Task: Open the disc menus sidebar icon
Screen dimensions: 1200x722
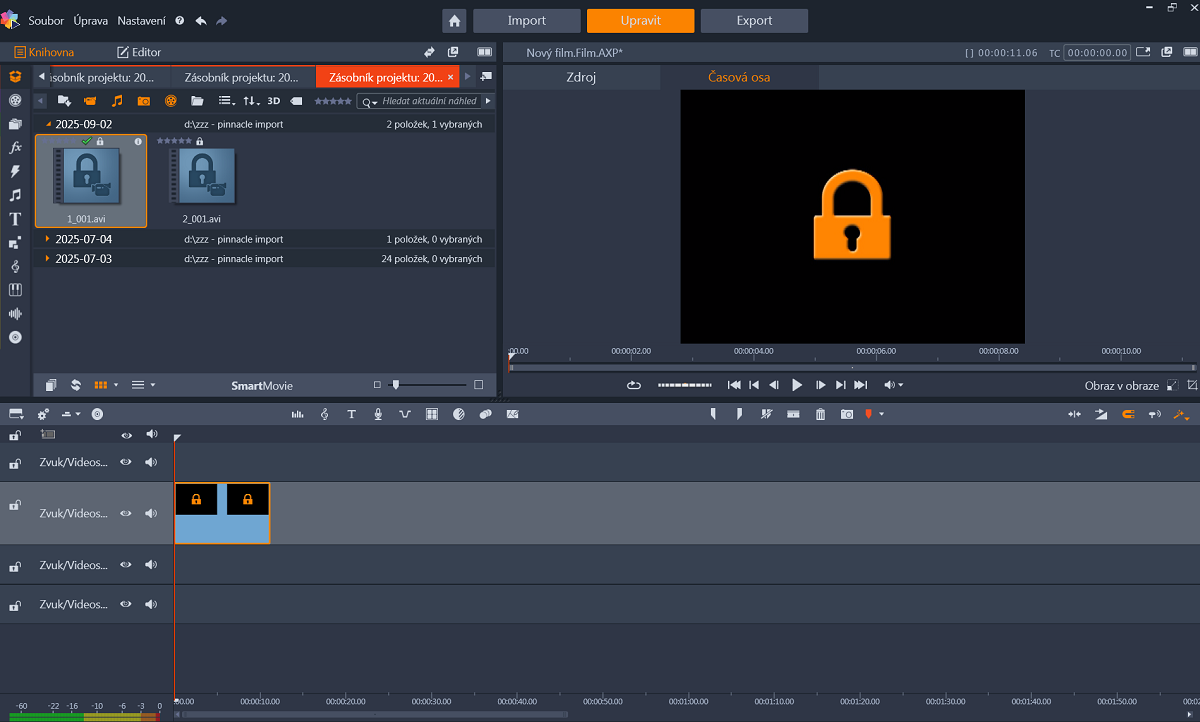Action: (x=15, y=337)
